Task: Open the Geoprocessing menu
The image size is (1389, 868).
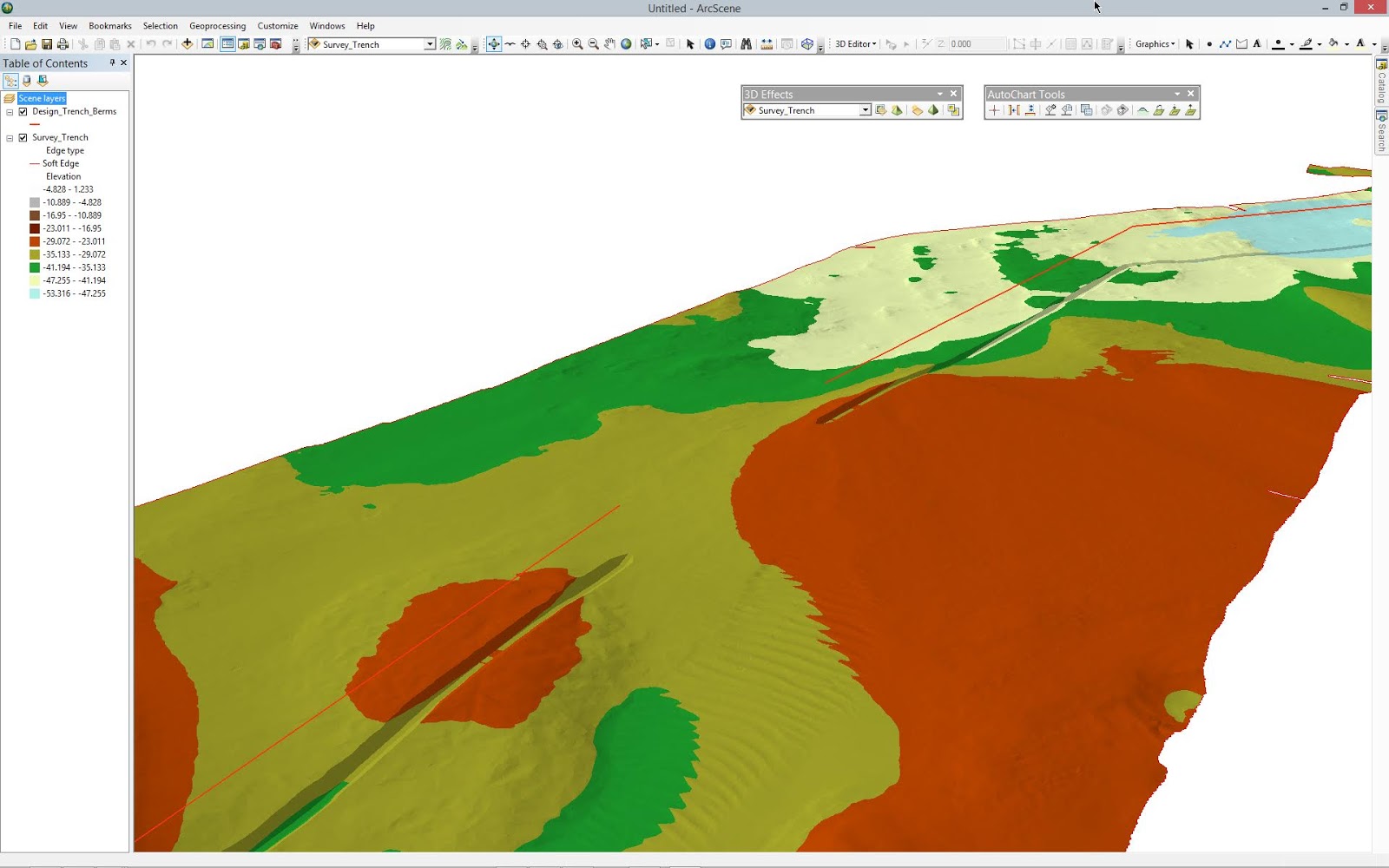Action: click(x=217, y=25)
